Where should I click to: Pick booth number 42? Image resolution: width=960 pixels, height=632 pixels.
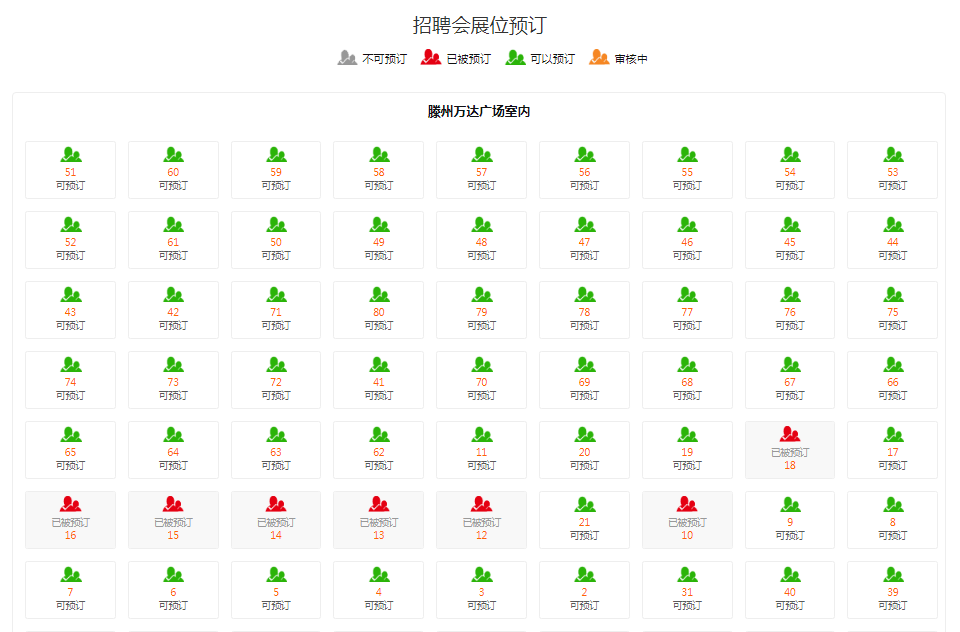173,310
